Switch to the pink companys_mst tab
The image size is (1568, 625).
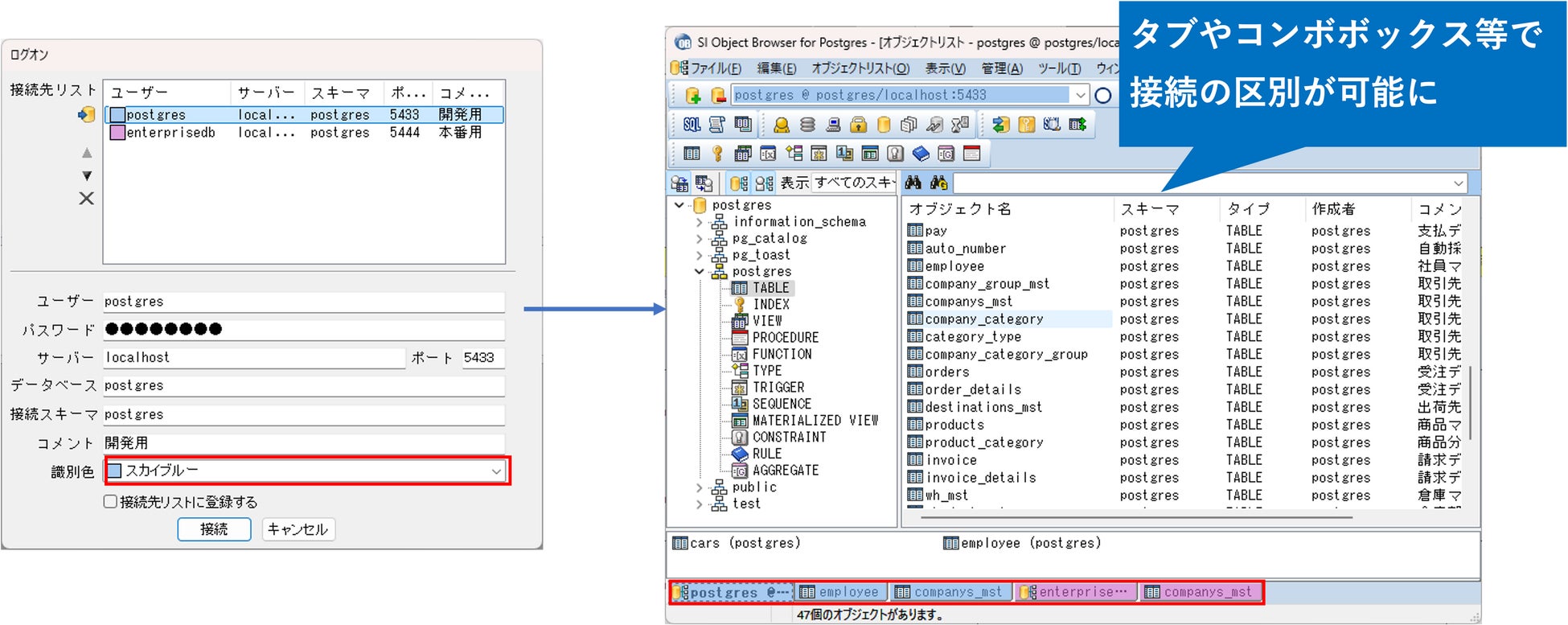pyautogui.click(x=1200, y=592)
